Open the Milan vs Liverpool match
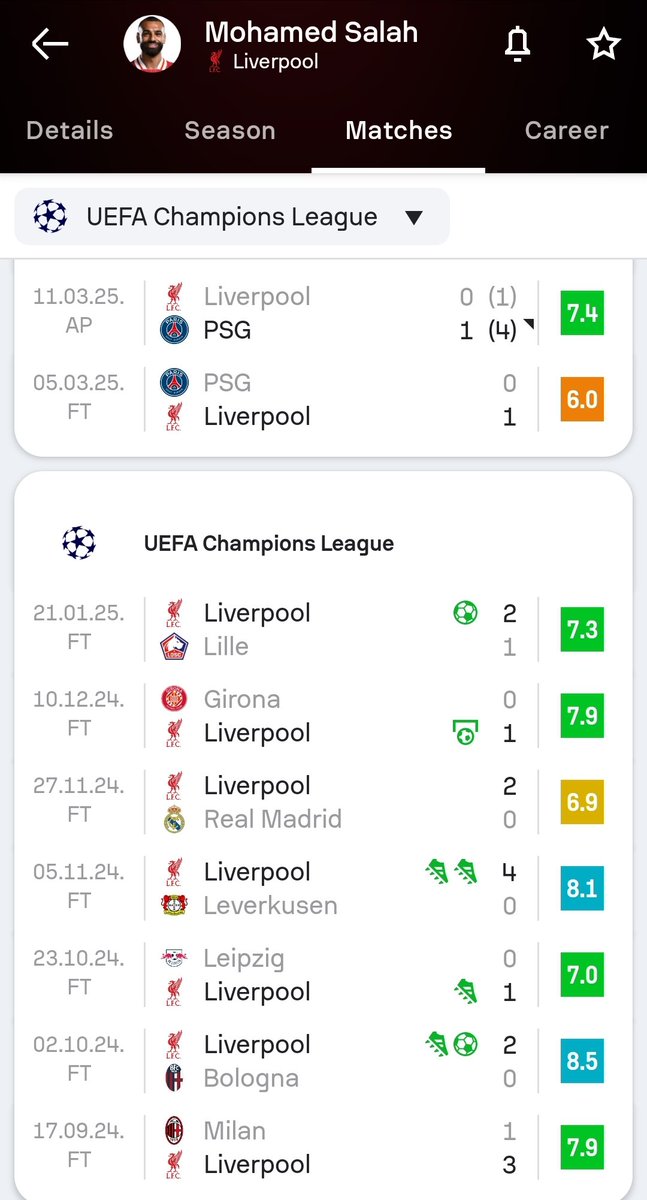The height and width of the screenshot is (1200, 647). [x=323, y=1148]
